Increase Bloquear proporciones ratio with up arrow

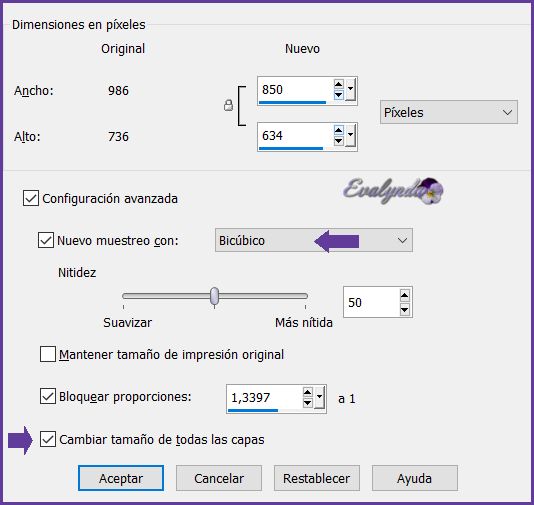tap(307, 392)
